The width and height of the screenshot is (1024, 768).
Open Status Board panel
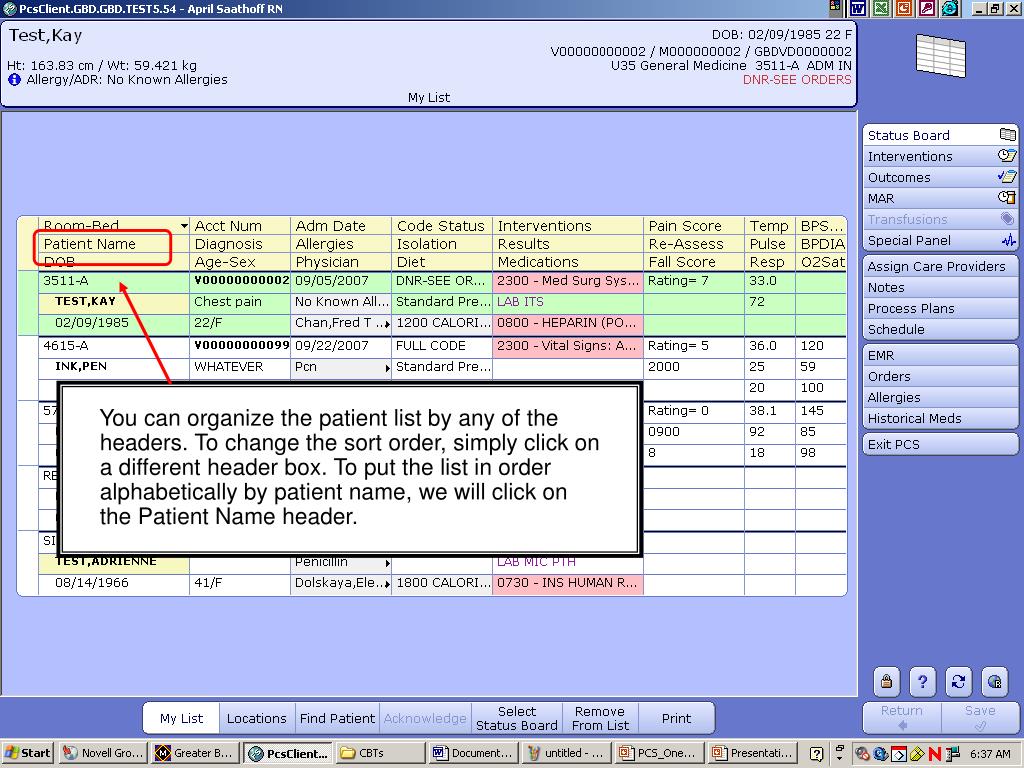[x=940, y=135]
